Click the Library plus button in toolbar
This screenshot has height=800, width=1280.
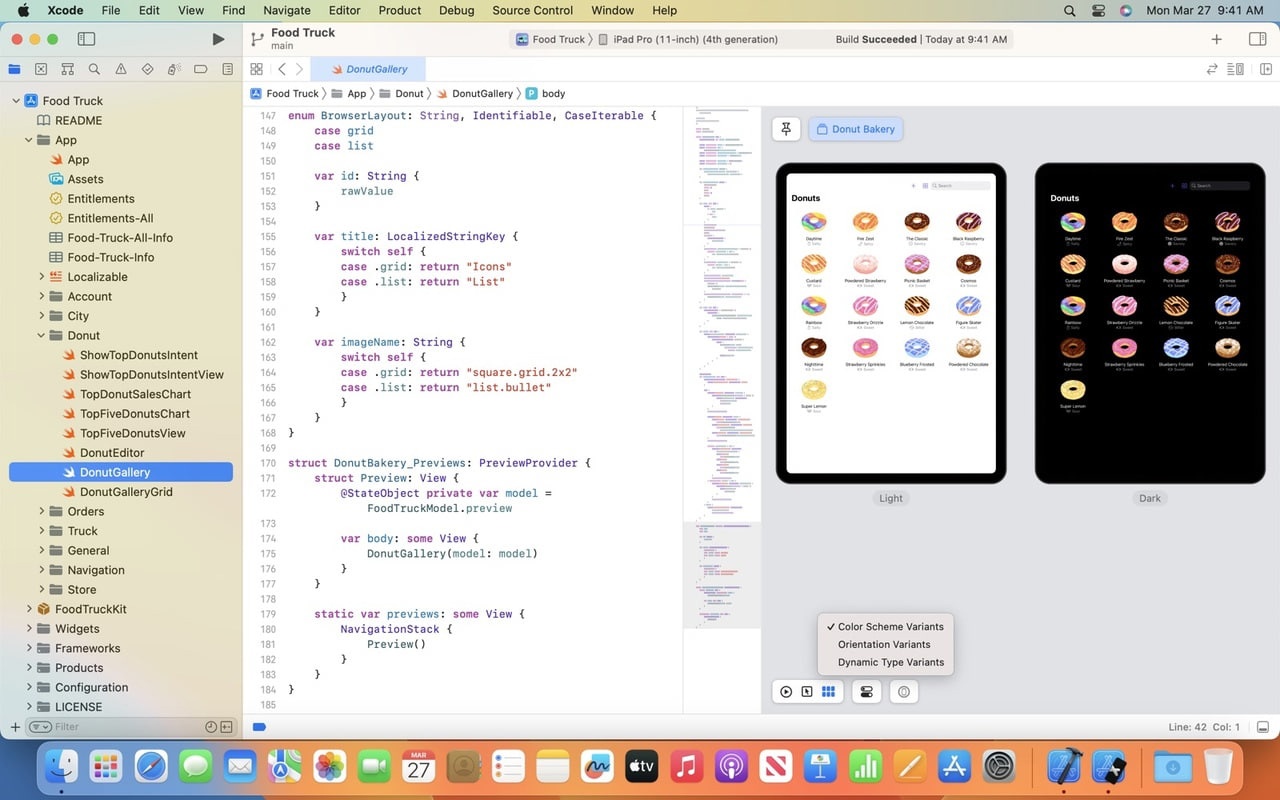tap(1216, 39)
